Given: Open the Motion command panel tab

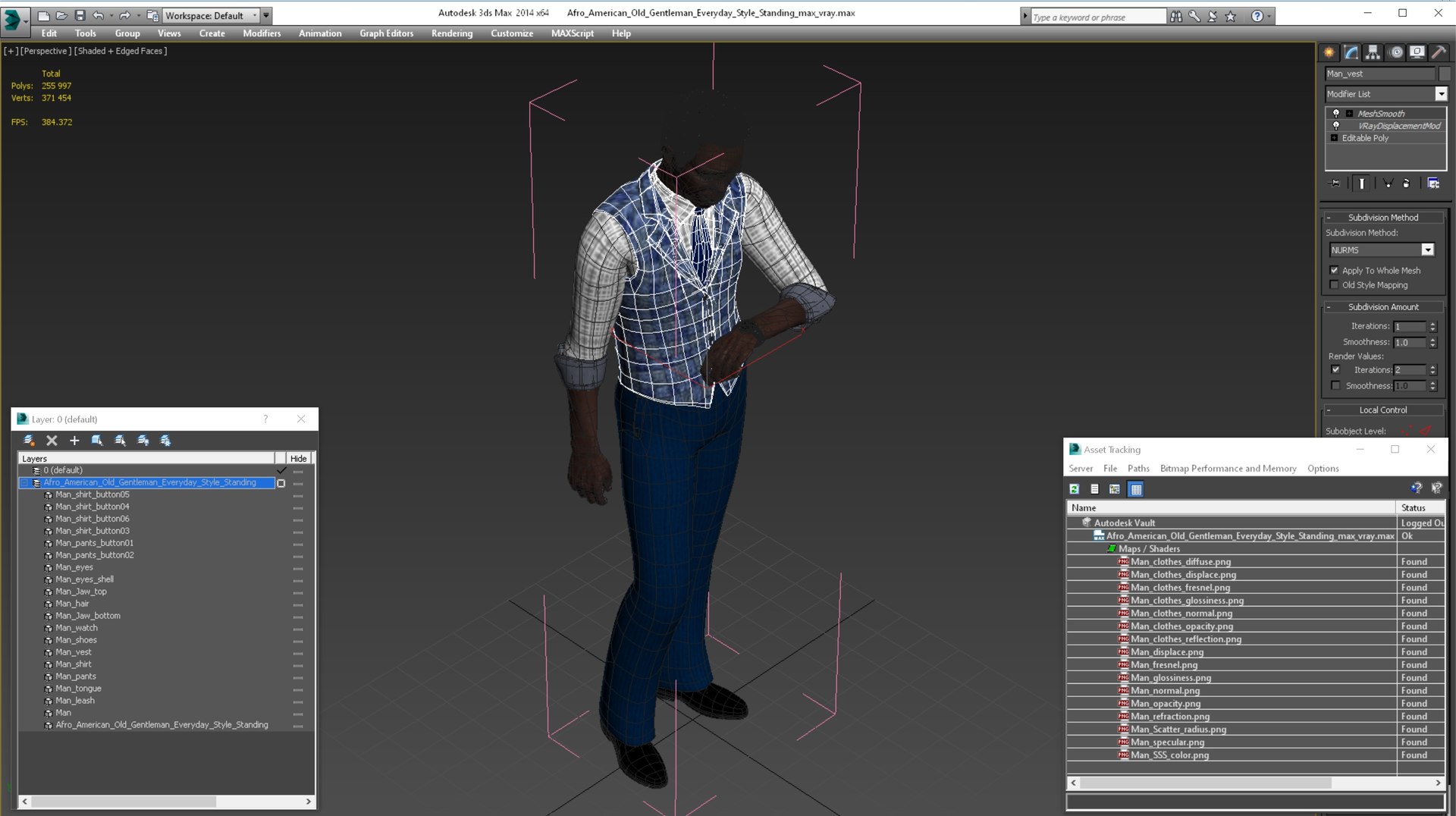Looking at the screenshot, I should pyautogui.click(x=1395, y=52).
